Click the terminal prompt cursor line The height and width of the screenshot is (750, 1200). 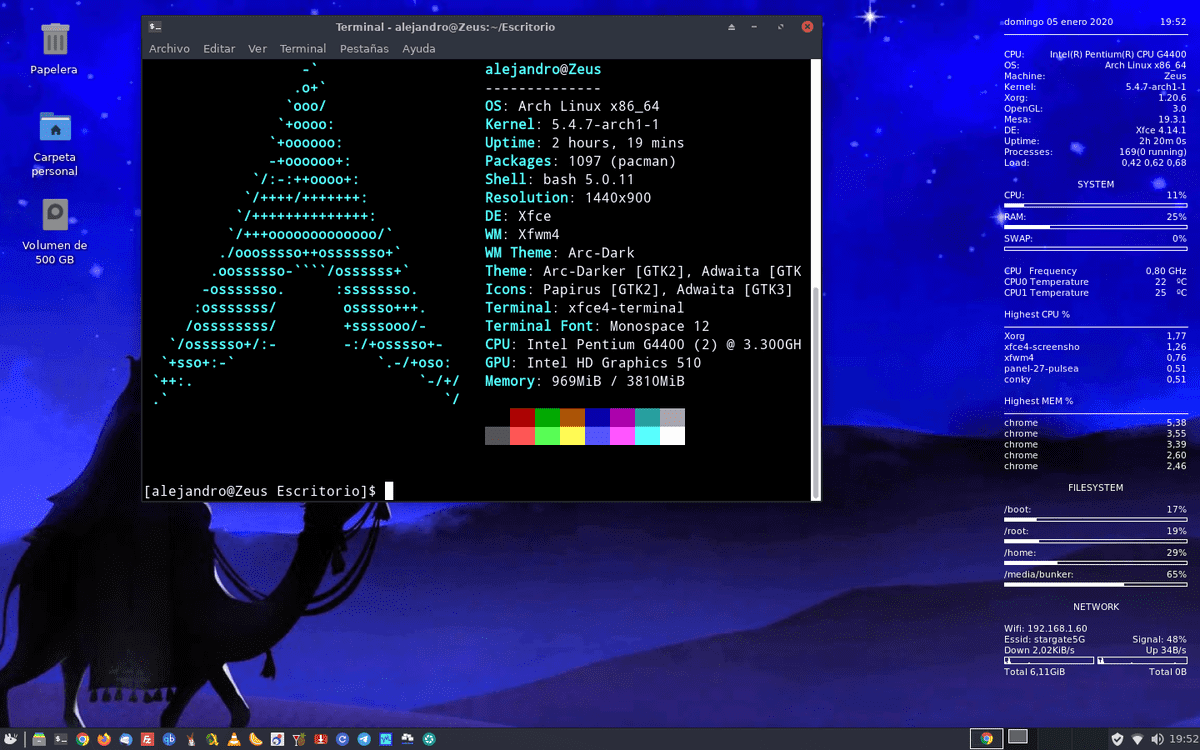click(269, 491)
